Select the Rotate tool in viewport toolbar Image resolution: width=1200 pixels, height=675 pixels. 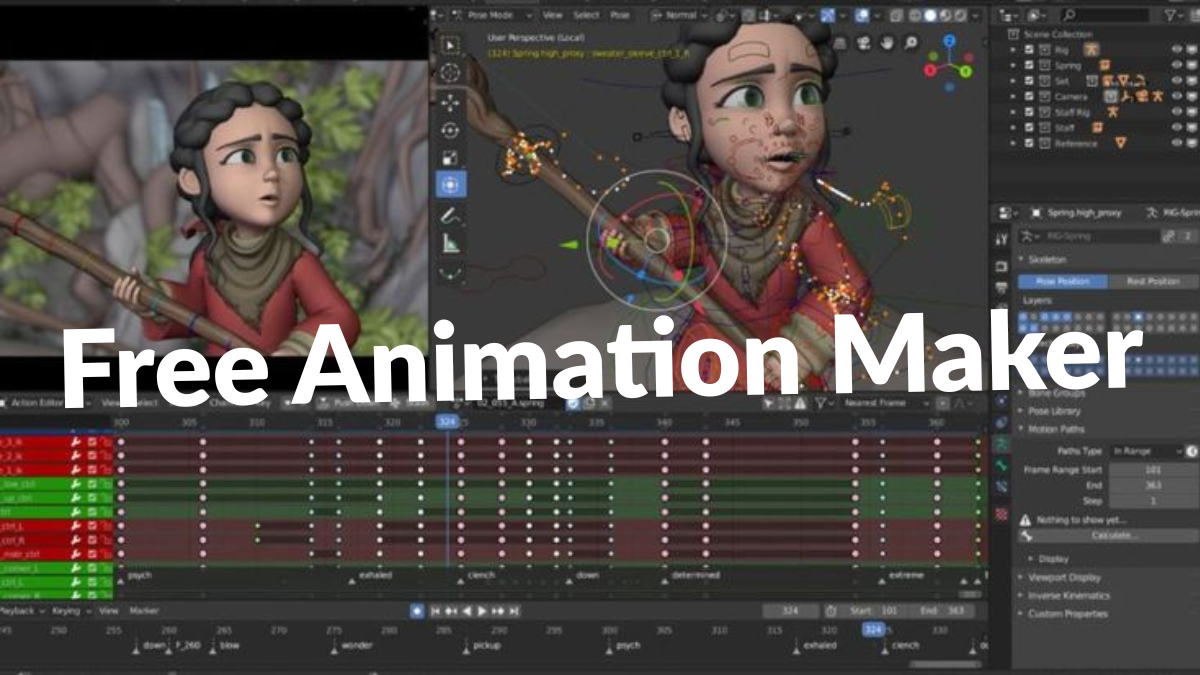[450, 129]
